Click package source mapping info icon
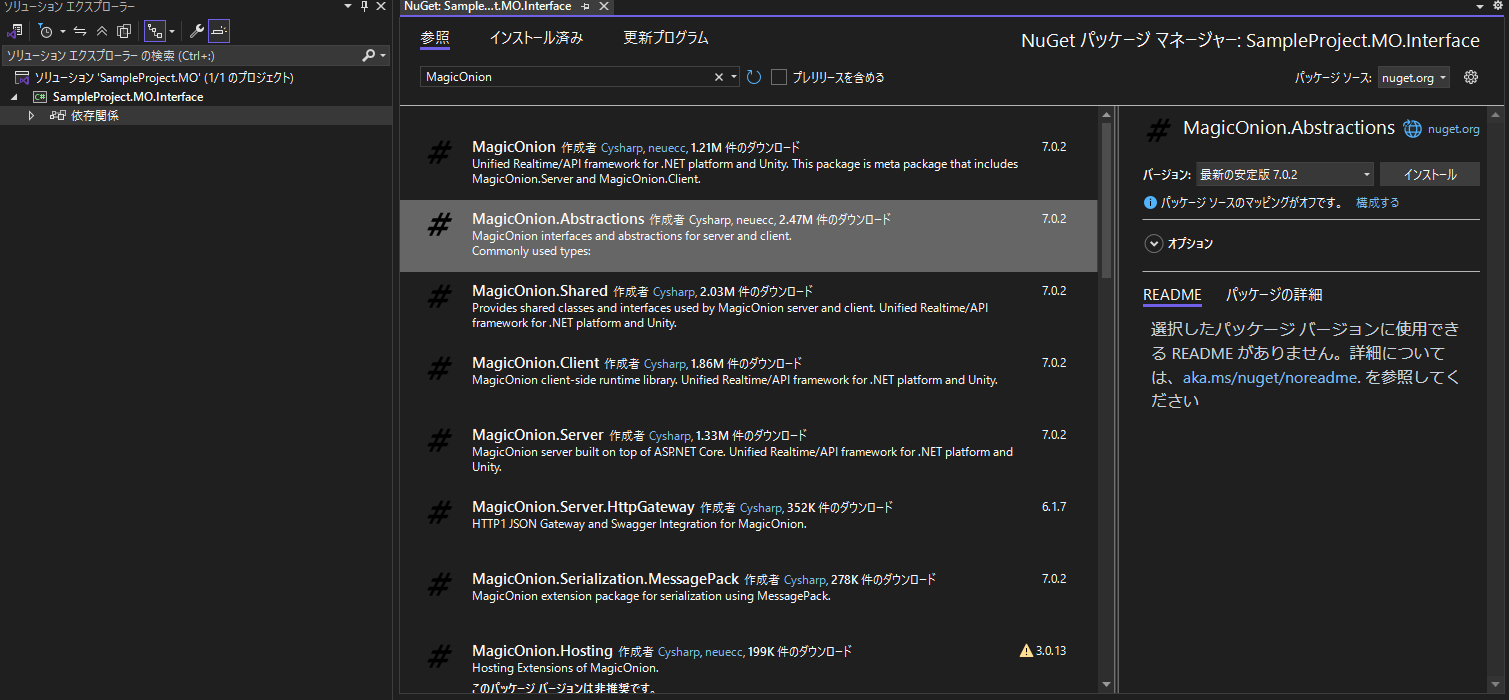1509x700 pixels. [x=1150, y=202]
